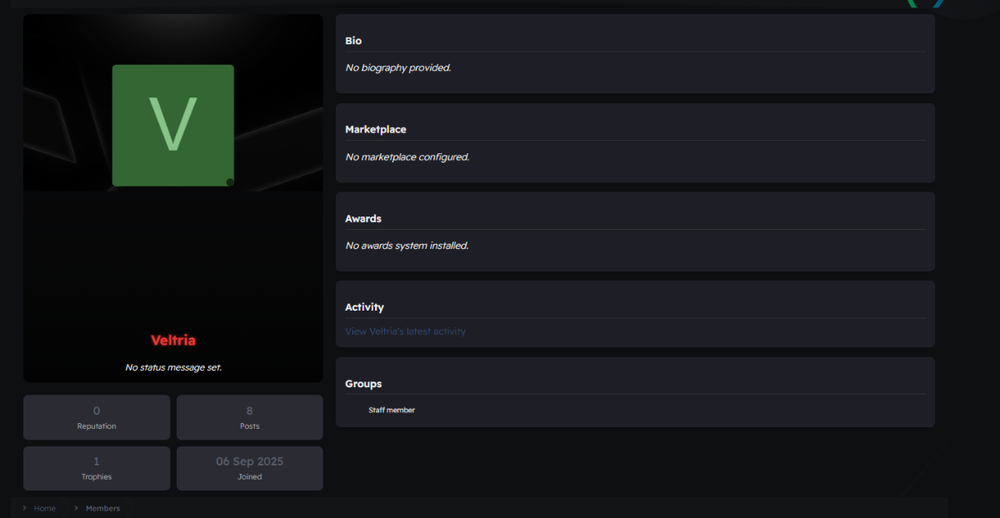Click the chevron icon before Members breadcrumb
1000x518 pixels.
tap(76, 508)
